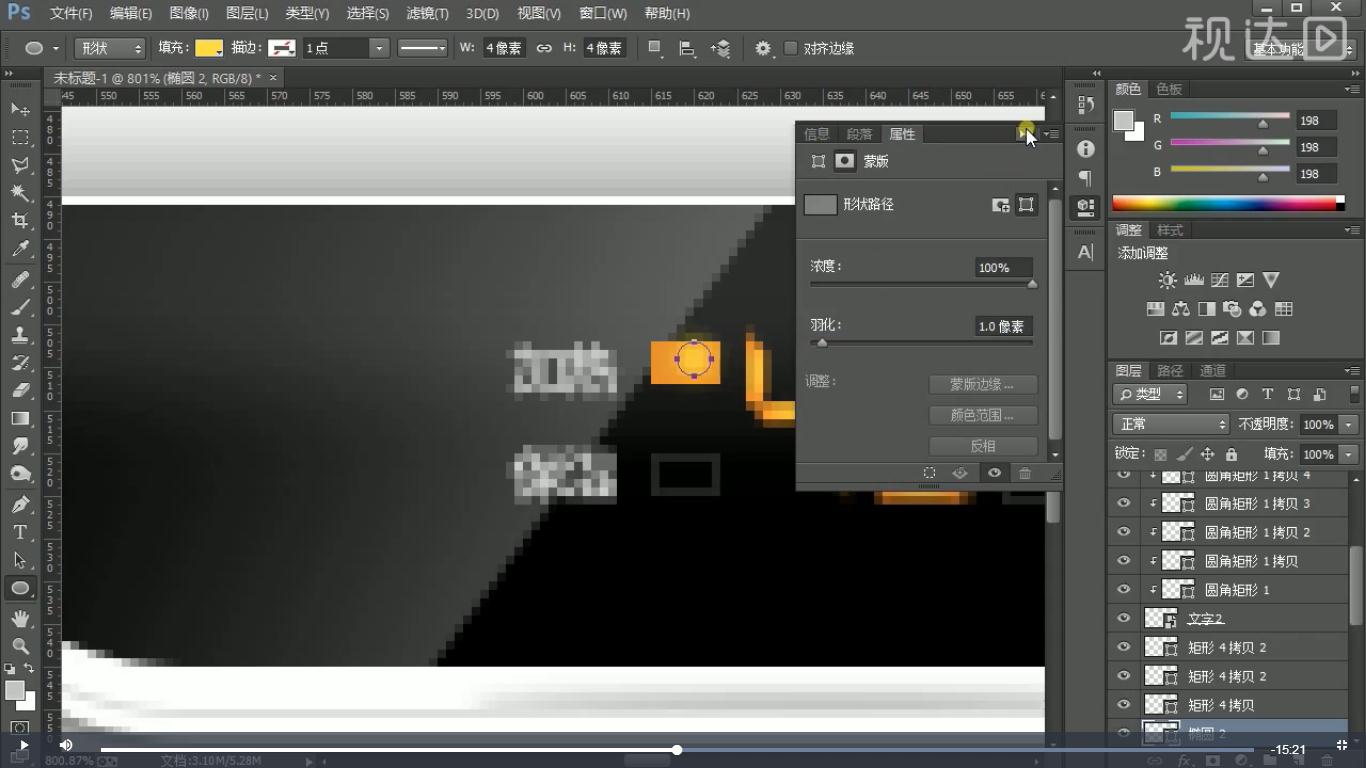Click the 蒙版边缘... button
The image size is (1366, 768).
tap(983, 384)
